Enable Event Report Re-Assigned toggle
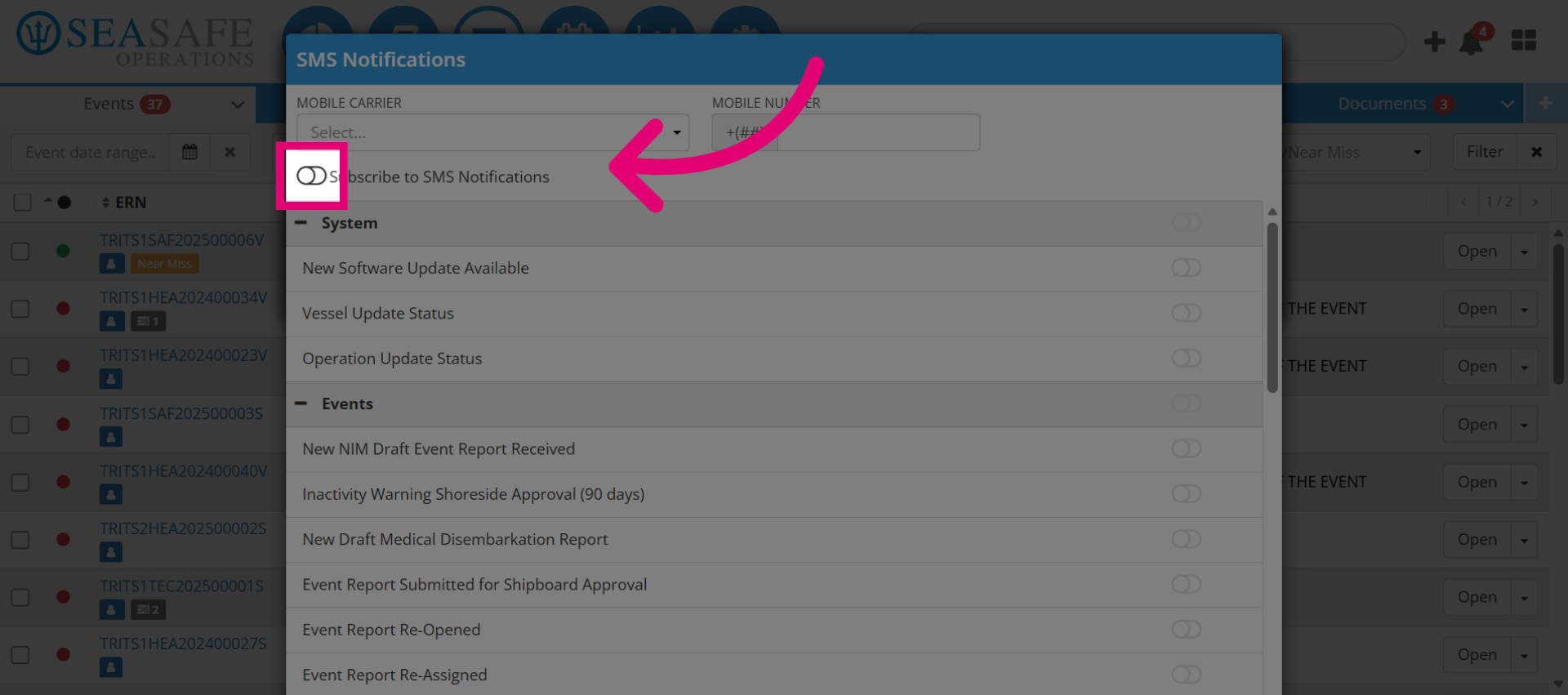Screen dimensions: 1568x695 (1186, 675)
